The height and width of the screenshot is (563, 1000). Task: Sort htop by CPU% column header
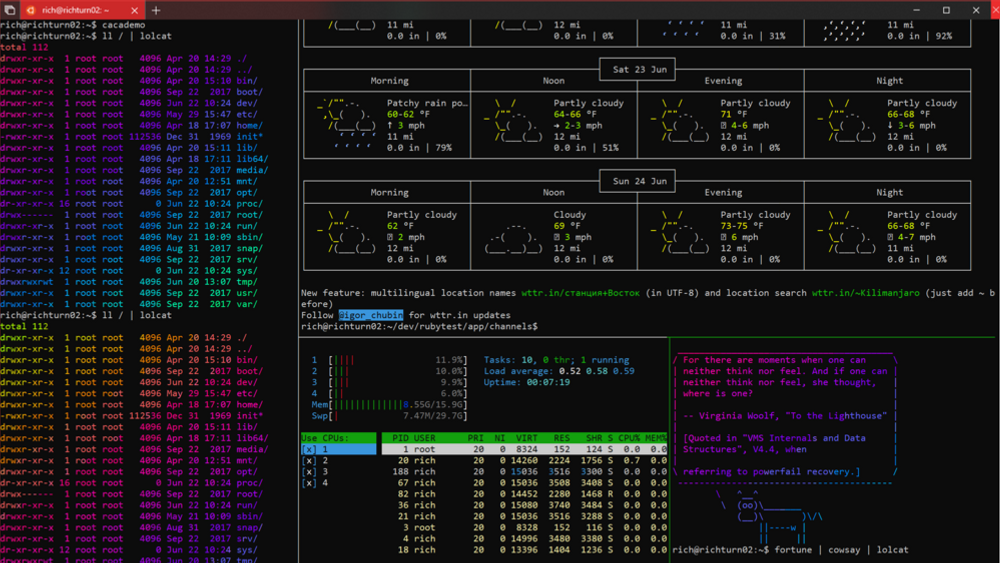629,438
